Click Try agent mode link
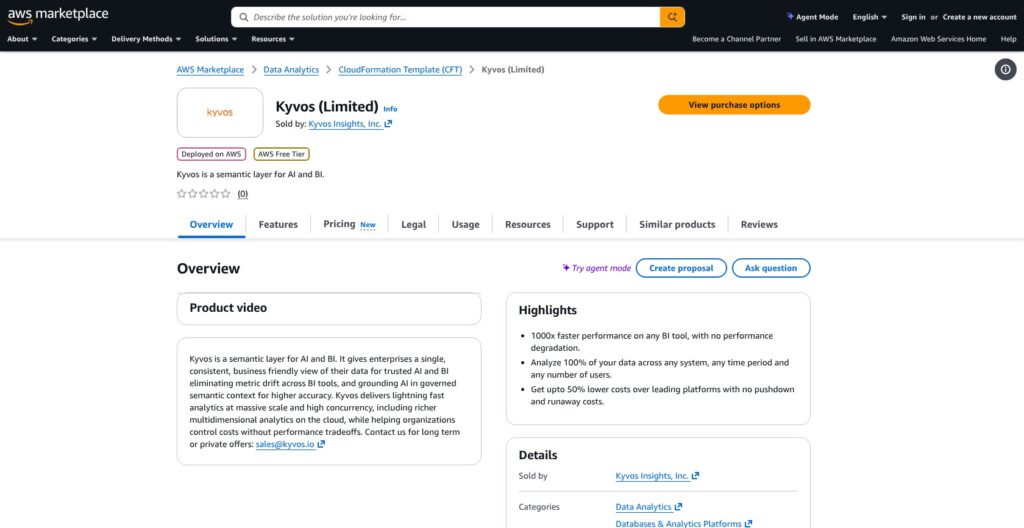The image size is (1024, 528). 597,268
